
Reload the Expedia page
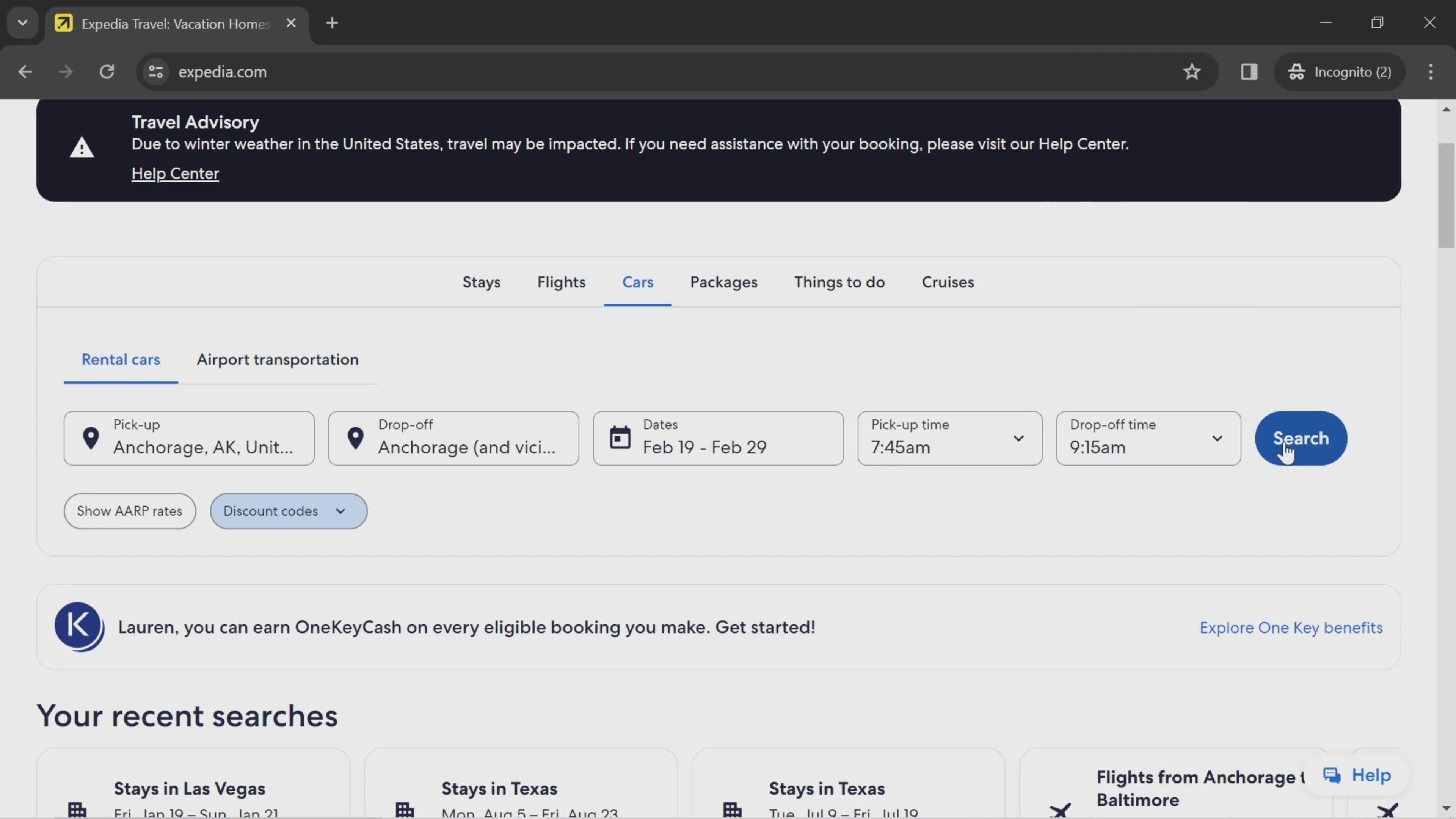click(107, 72)
